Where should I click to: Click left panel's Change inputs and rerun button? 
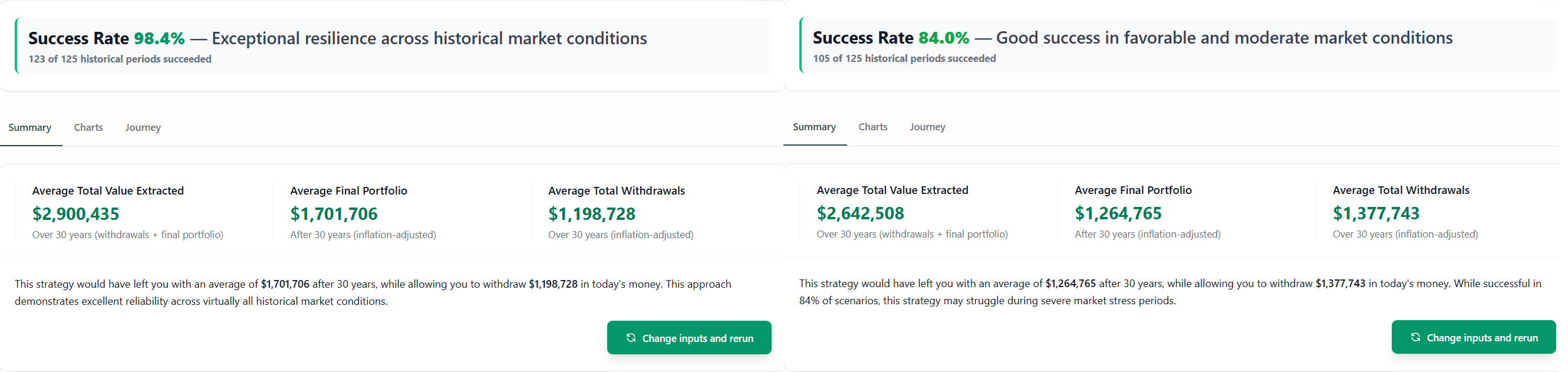click(x=689, y=338)
